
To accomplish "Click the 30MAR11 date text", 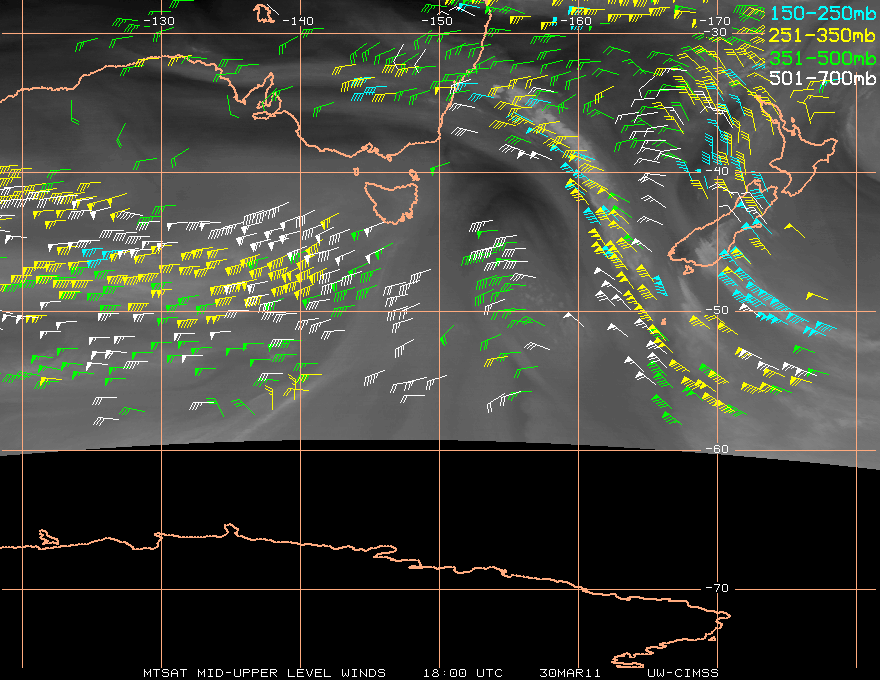I will click(570, 673).
